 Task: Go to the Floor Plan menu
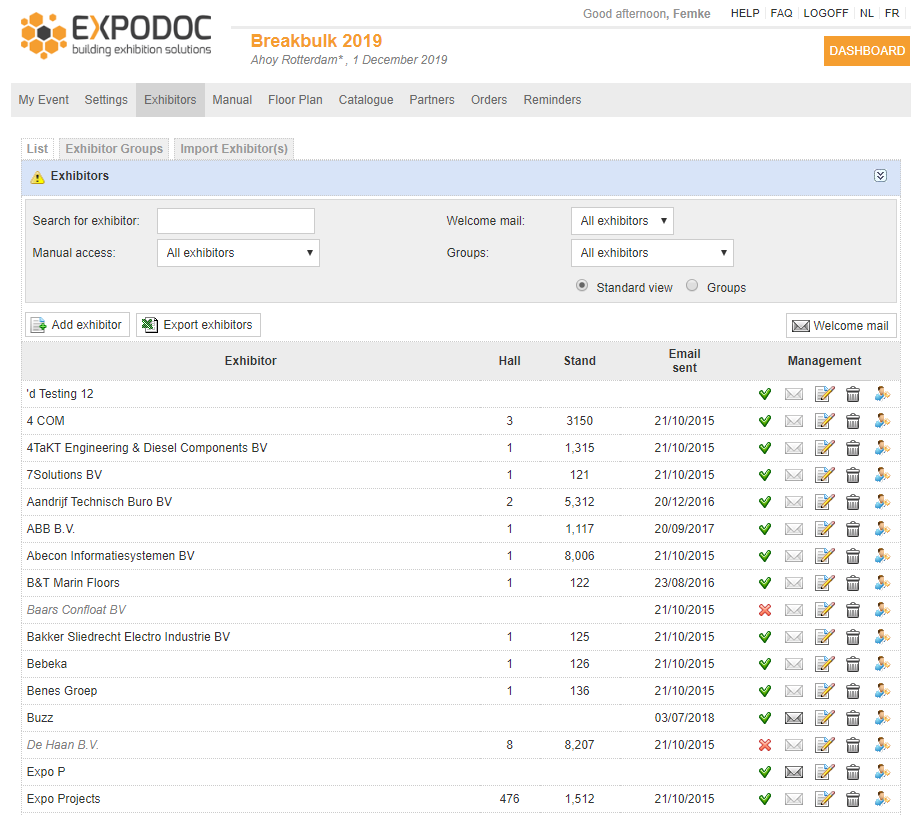click(x=295, y=100)
